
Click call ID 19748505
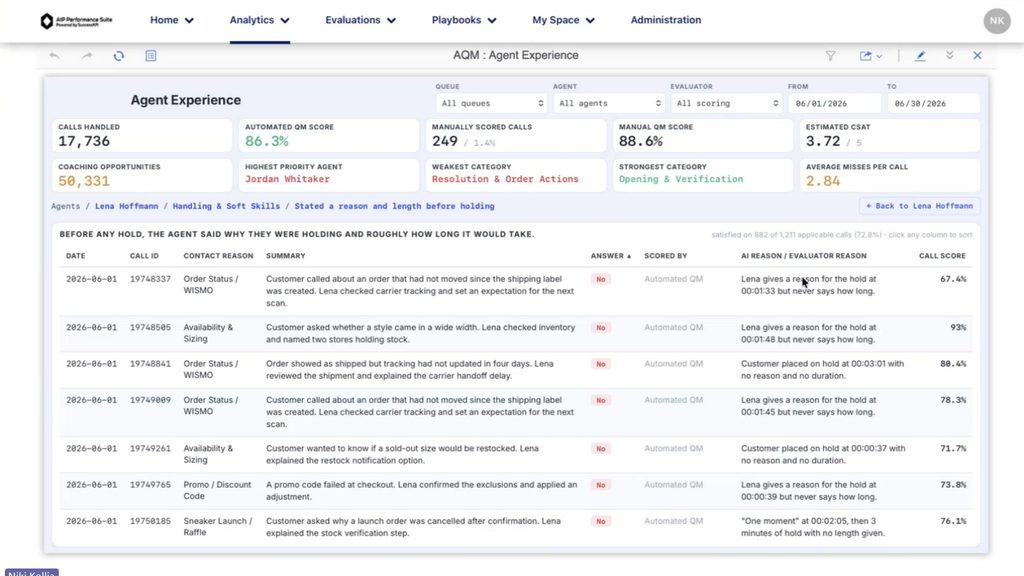(x=150, y=327)
